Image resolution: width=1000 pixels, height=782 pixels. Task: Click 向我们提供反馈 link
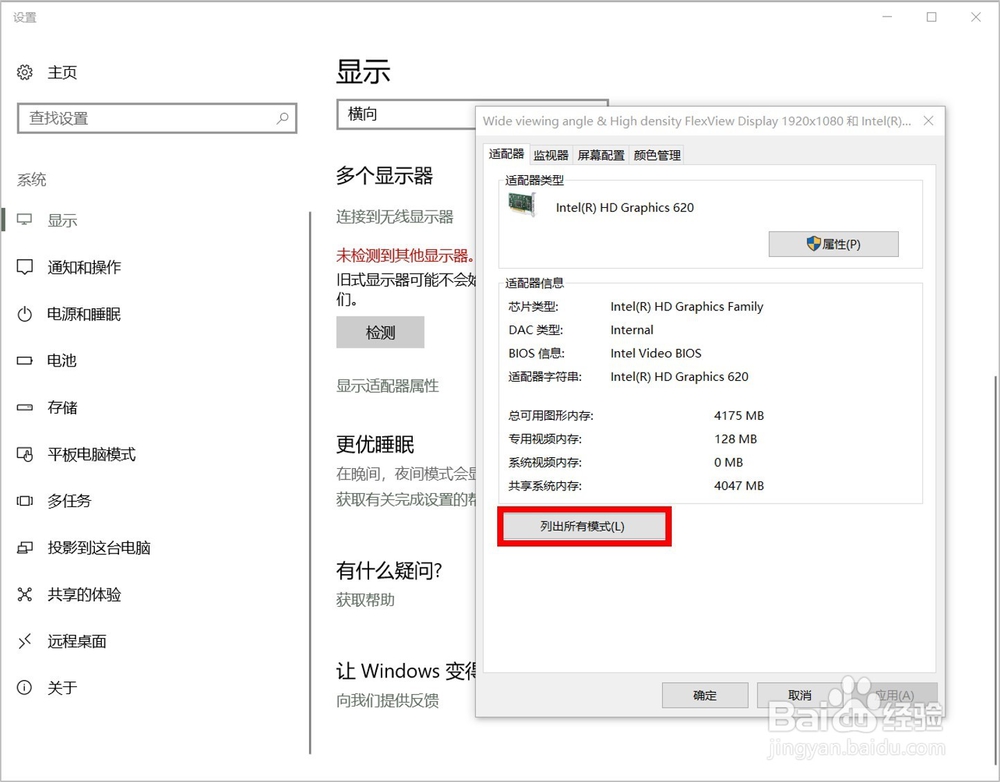click(x=388, y=700)
